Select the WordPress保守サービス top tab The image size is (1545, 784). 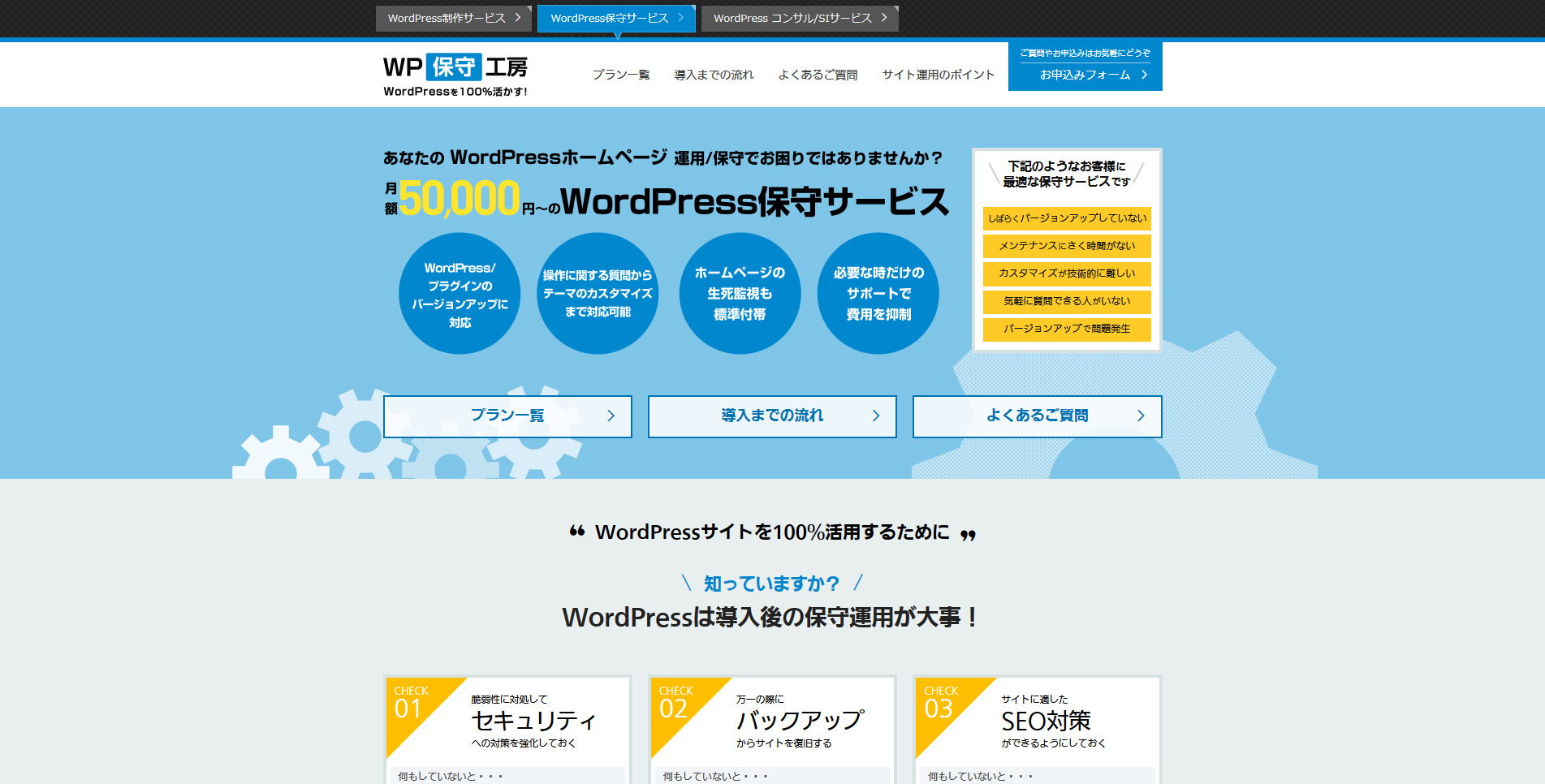click(x=616, y=18)
